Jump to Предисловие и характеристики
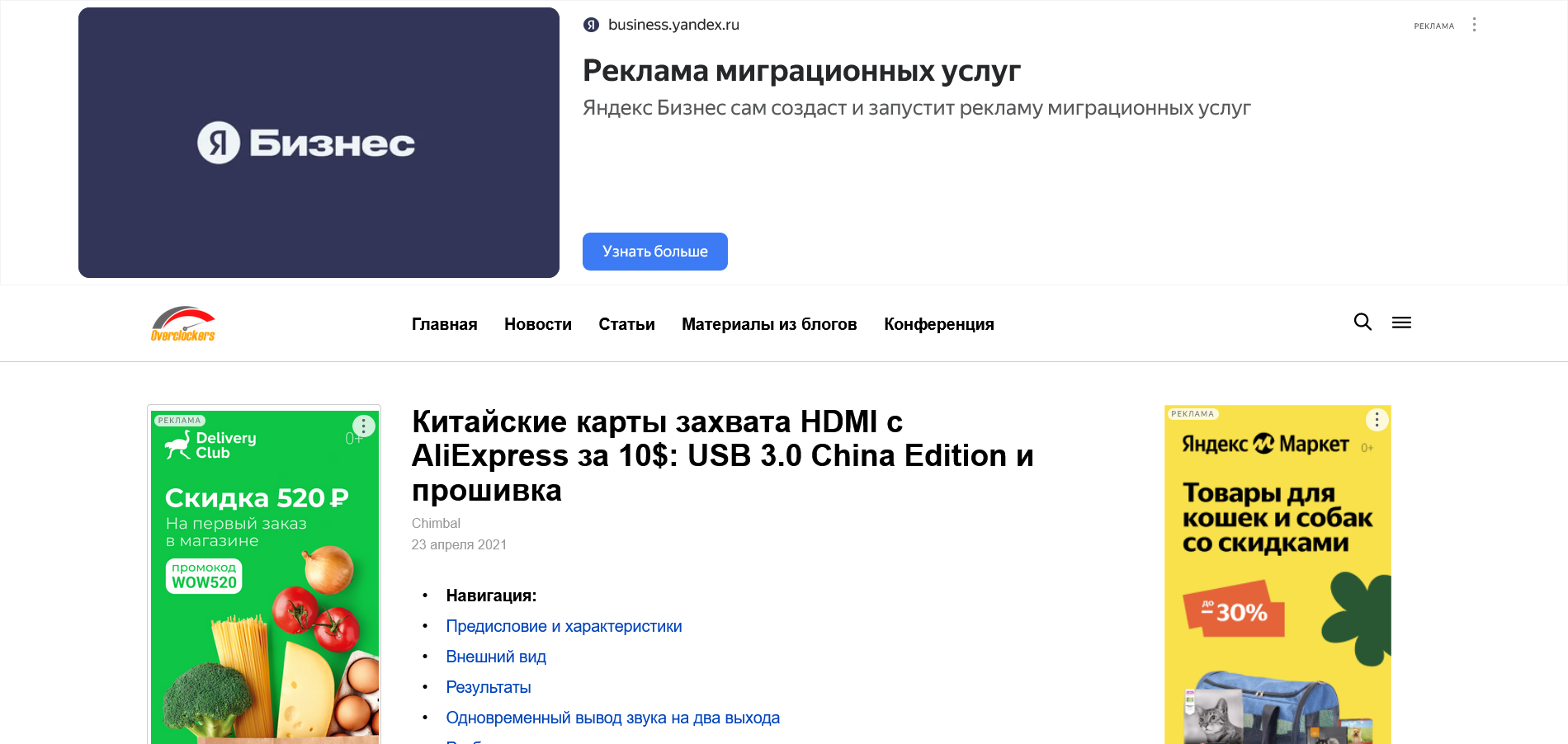The height and width of the screenshot is (744, 1568). 564,626
